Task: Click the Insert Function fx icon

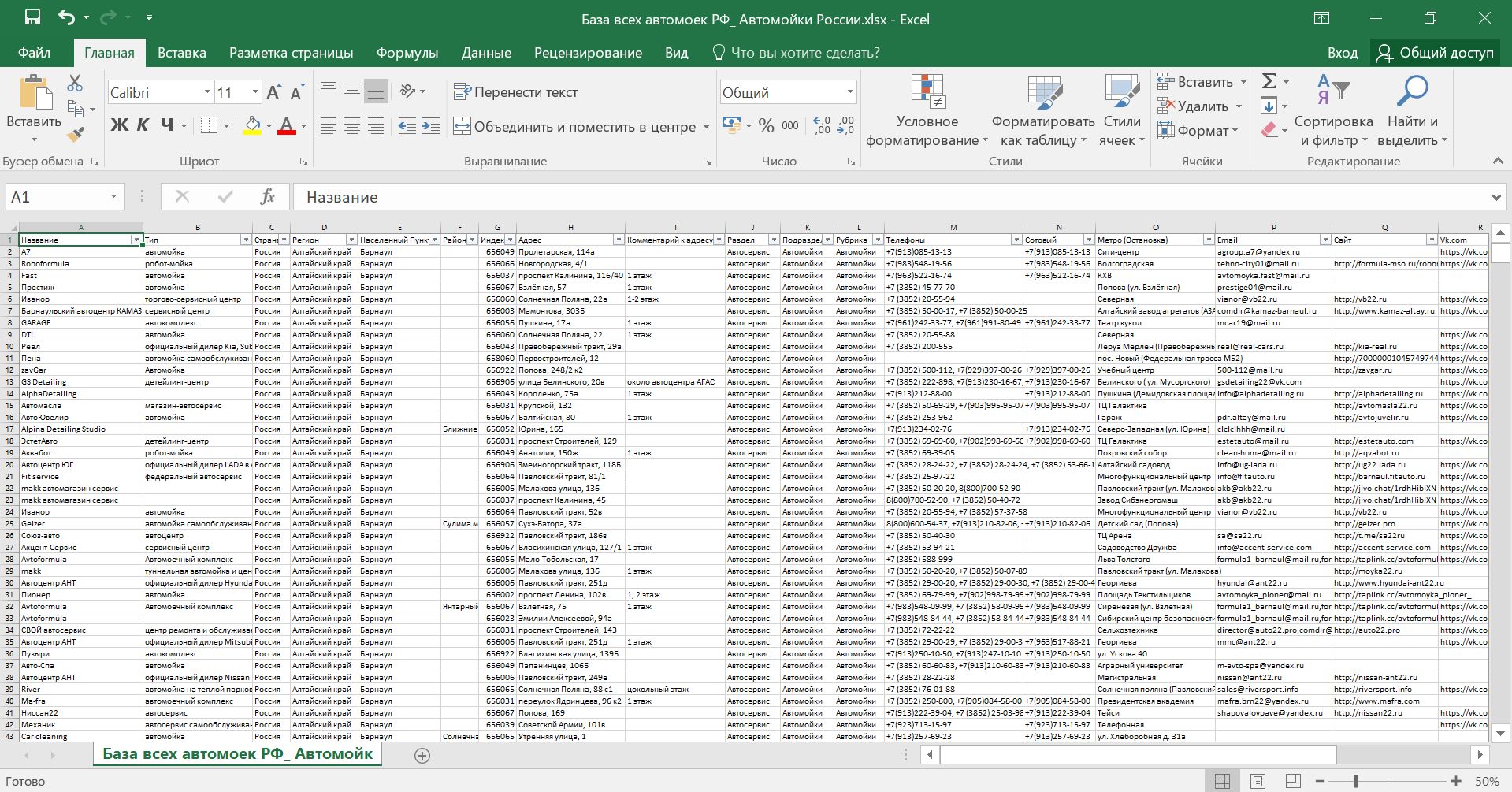Action: (x=267, y=197)
